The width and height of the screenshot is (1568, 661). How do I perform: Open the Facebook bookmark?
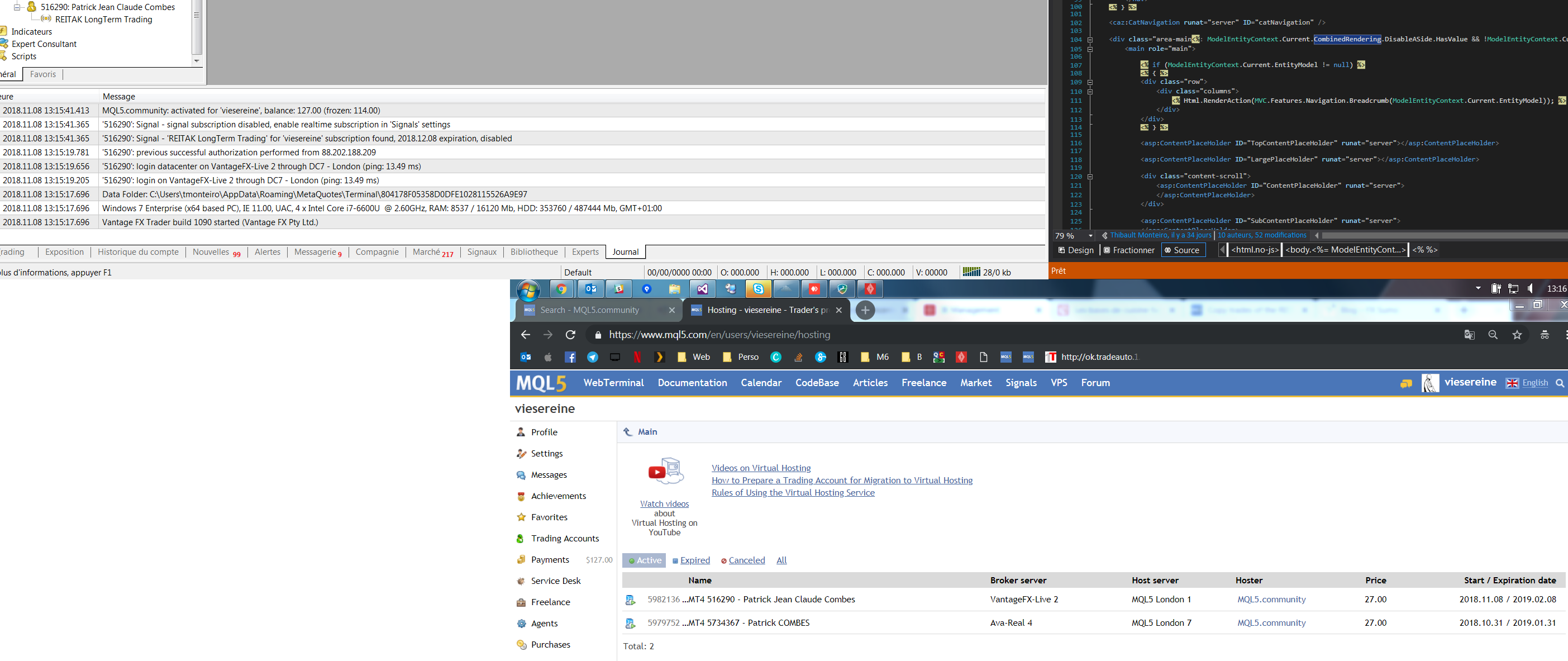click(x=570, y=357)
